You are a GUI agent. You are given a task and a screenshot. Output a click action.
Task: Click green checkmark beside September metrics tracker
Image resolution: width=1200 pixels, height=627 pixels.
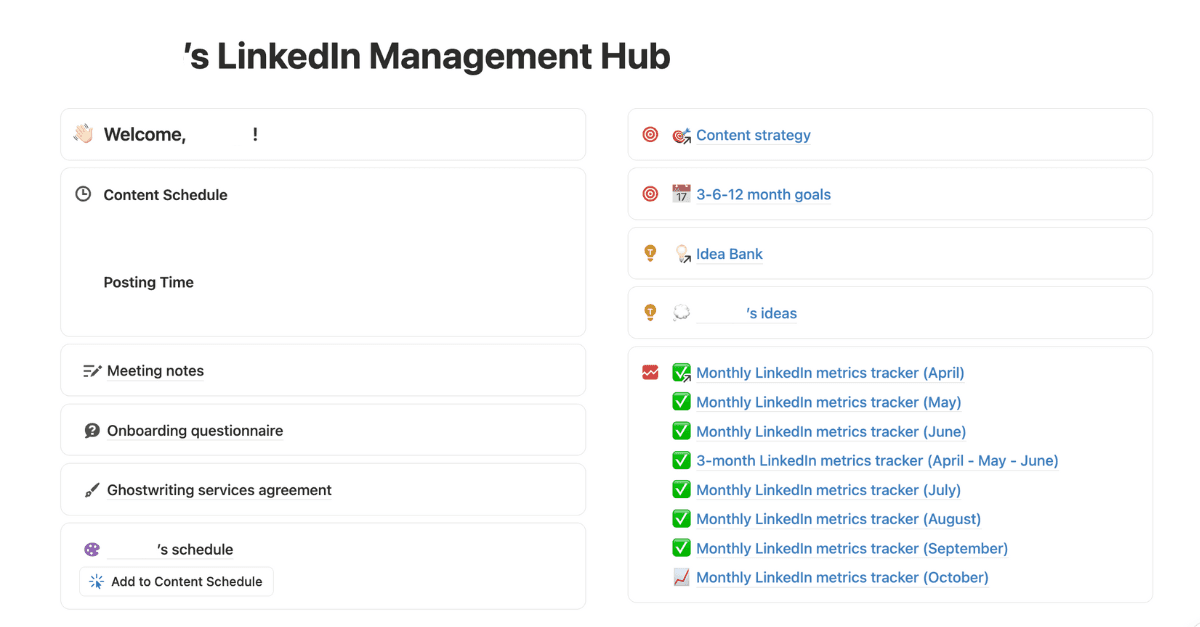(x=681, y=548)
